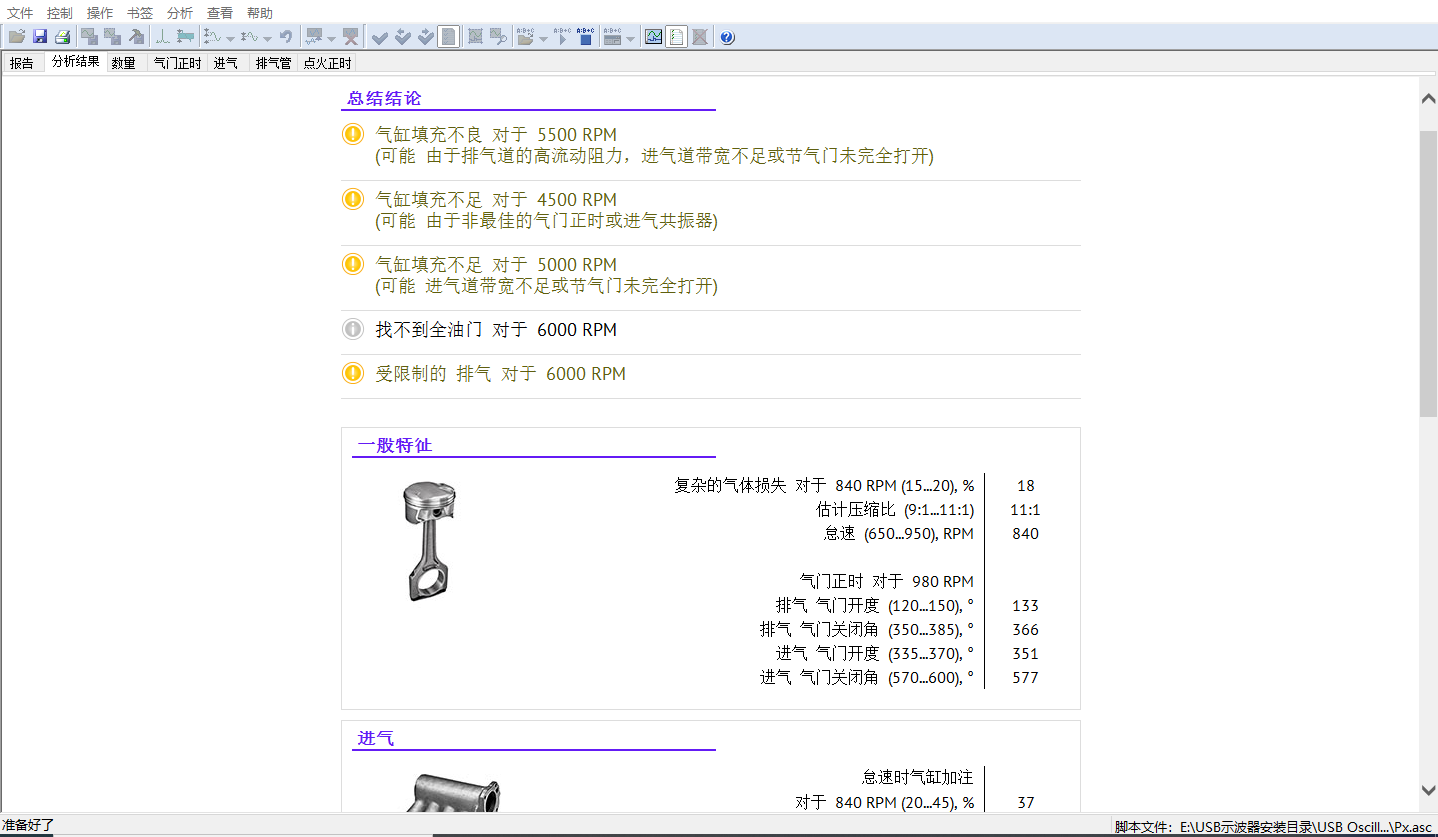1438x837 pixels.
Task: Click the magnifier zoom waveform icon
Action: click(498, 37)
